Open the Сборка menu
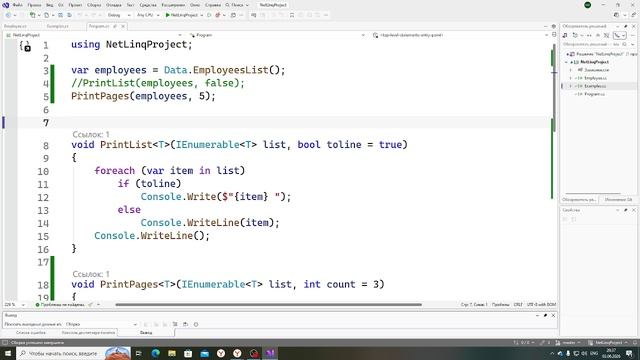This screenshot has height=360, width=640. 94,5
